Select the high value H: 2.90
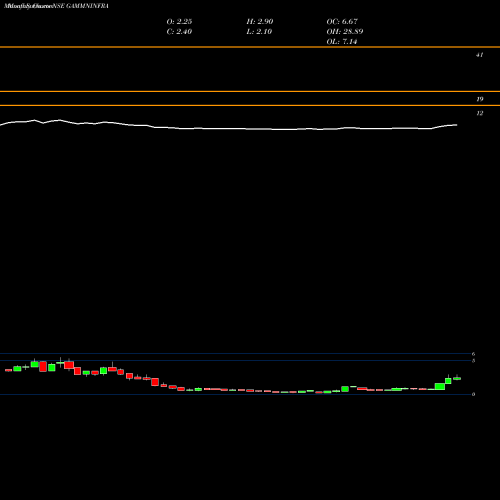The width and height of the screenshot is (500, 500). (x=260, y=21)
